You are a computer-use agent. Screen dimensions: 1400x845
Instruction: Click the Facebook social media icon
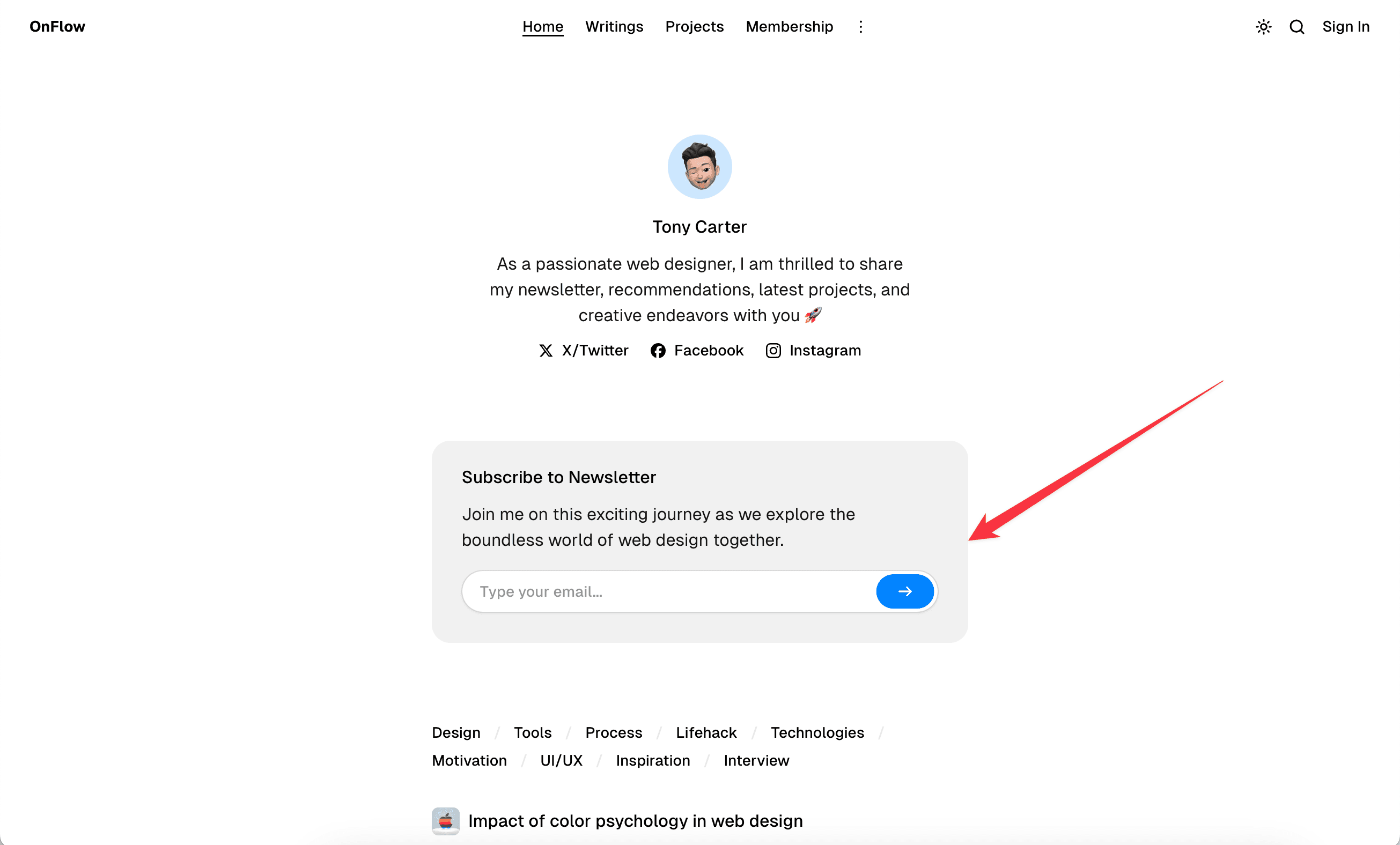(x=658, y=350)
